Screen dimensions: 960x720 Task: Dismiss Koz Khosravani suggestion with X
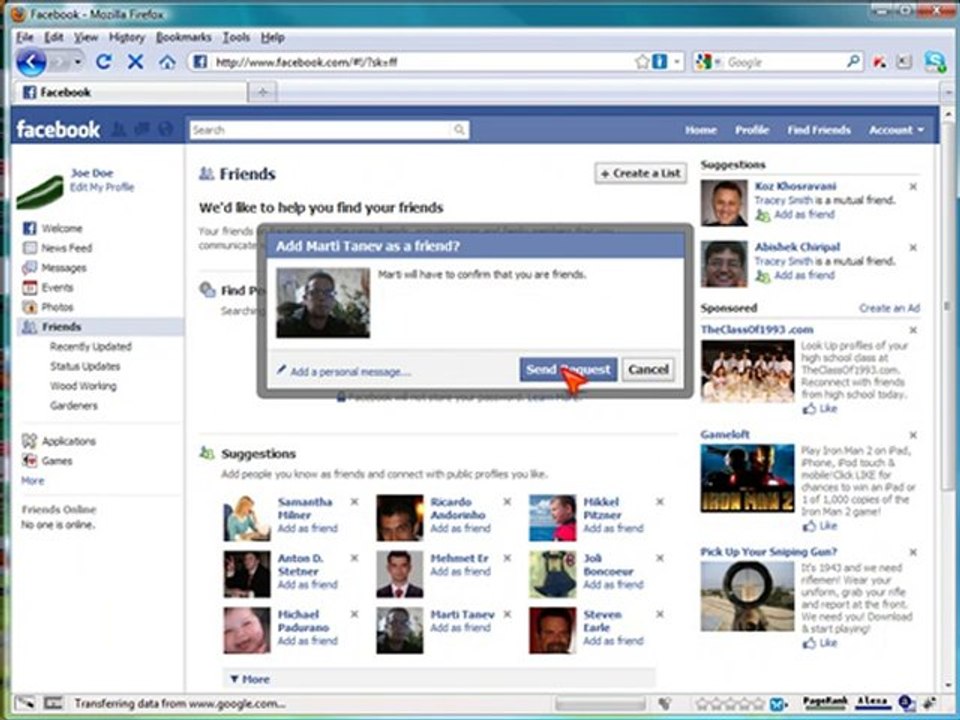[x=913, y=187]
